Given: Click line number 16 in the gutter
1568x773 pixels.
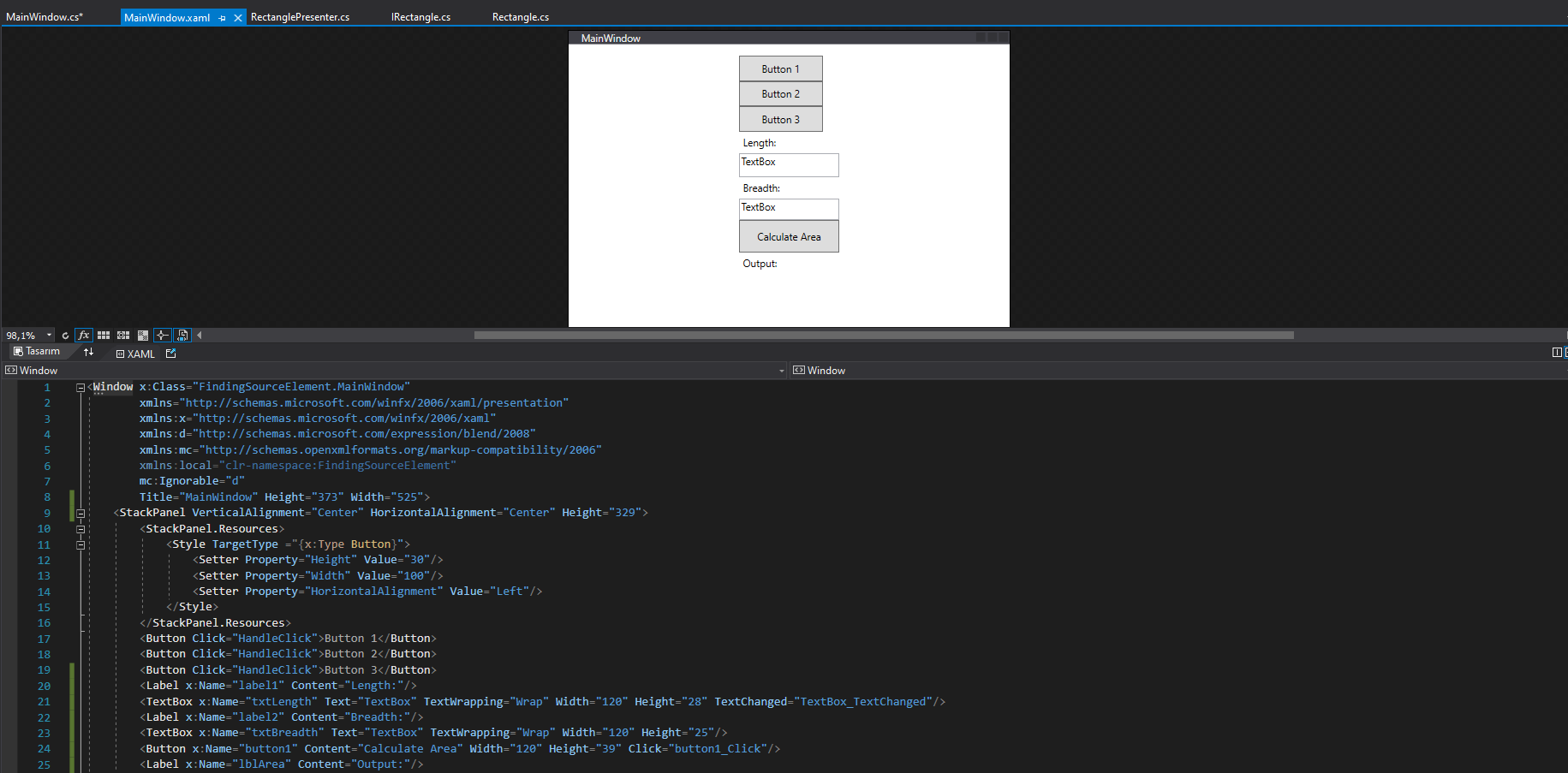Looking at the screenshot, I should click(44, 623).
